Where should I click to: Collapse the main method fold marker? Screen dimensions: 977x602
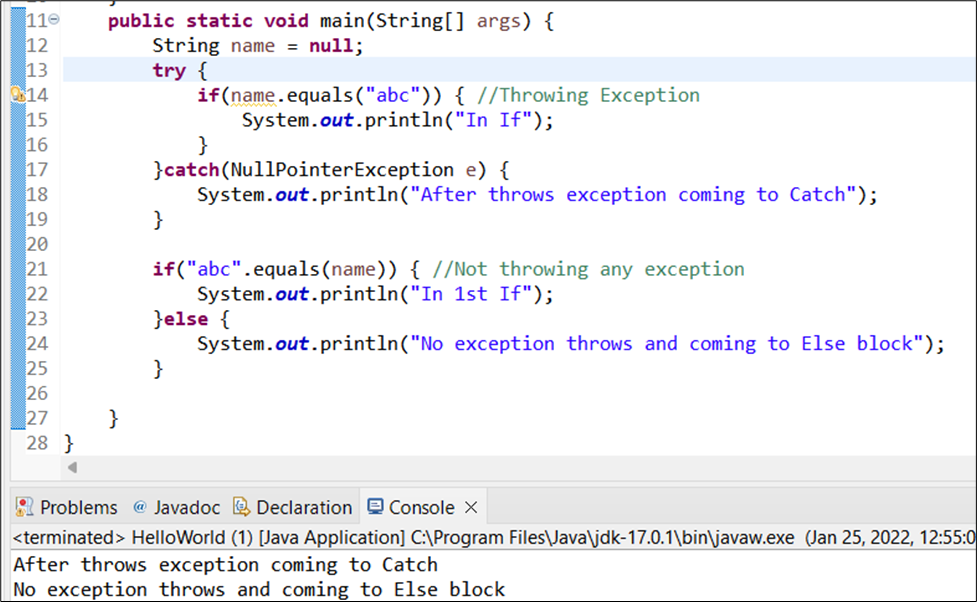(x=54, y=20)
